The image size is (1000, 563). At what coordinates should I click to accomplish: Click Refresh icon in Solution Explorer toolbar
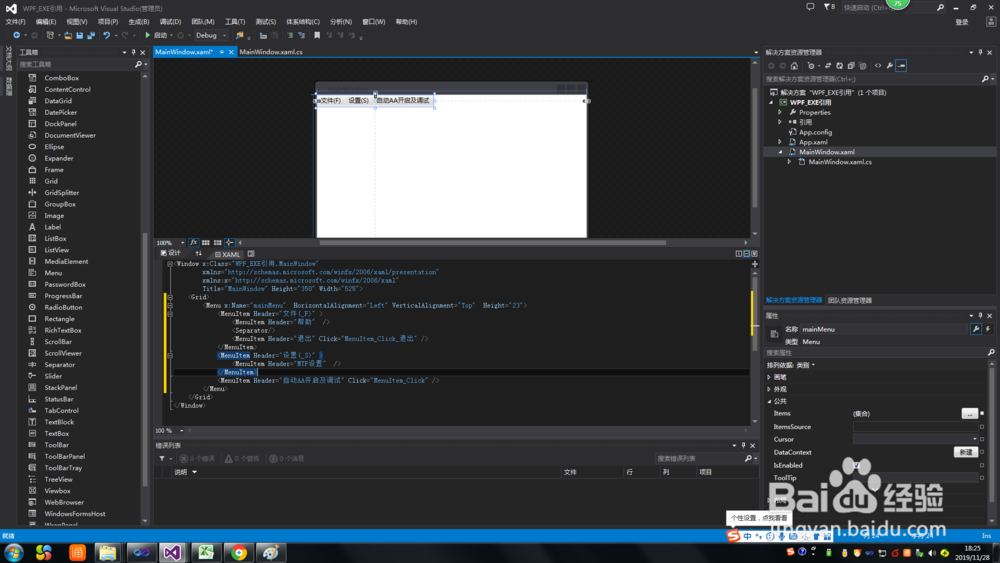[839, 66]
